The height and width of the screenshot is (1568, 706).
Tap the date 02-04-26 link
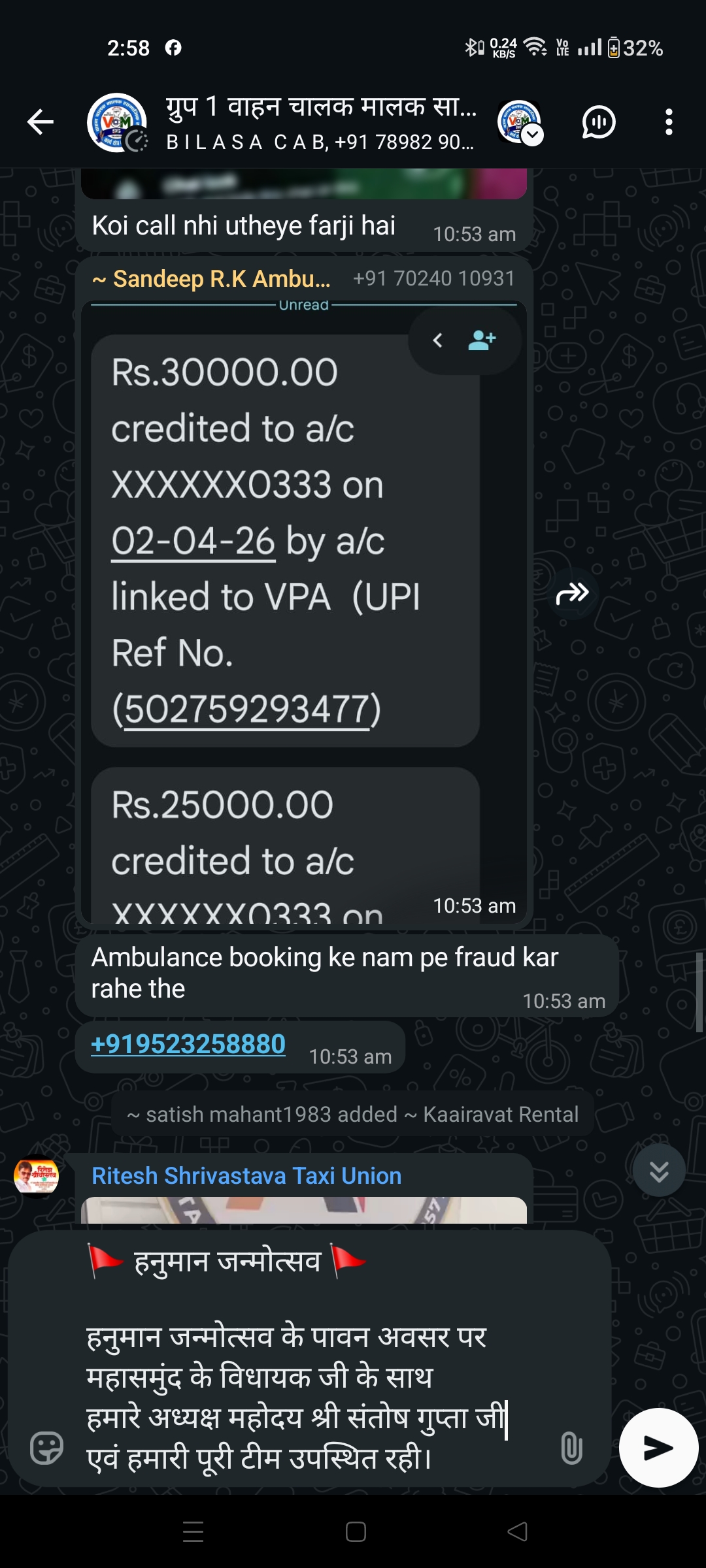point(193,542)
